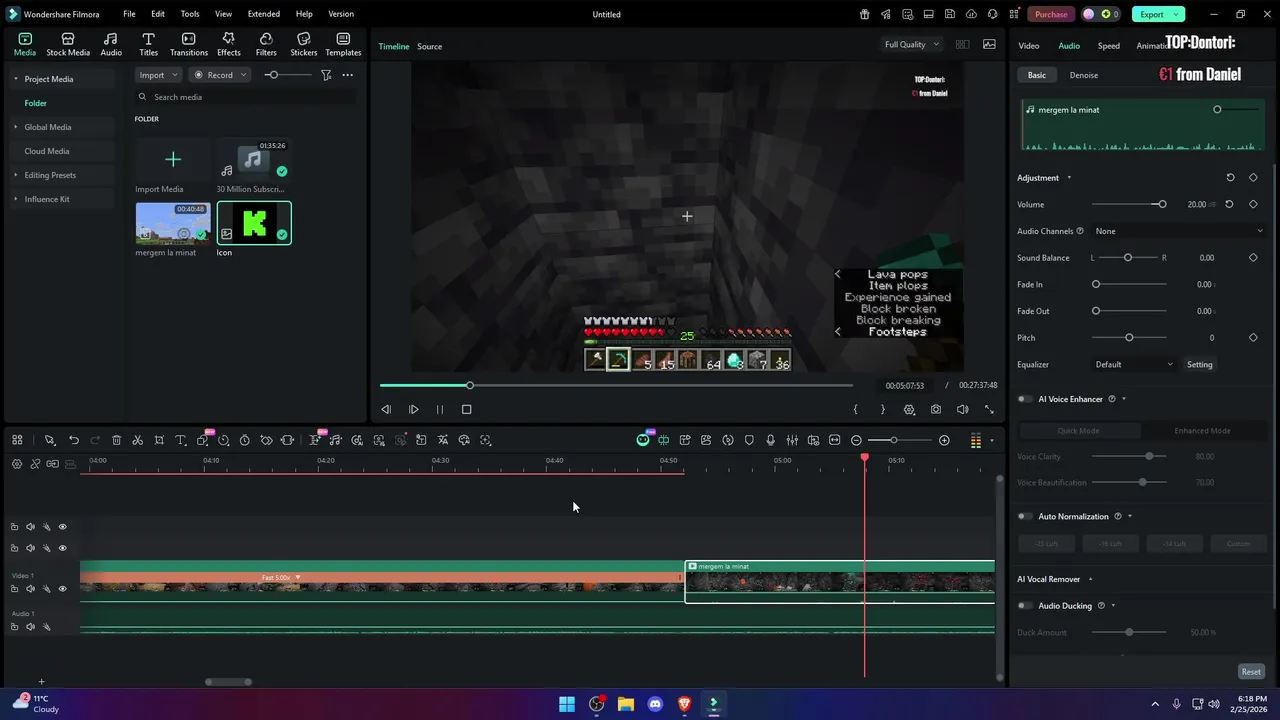Save project with the floppy disk icon
The image size is (1280, 720).
[x=950, y=14]
